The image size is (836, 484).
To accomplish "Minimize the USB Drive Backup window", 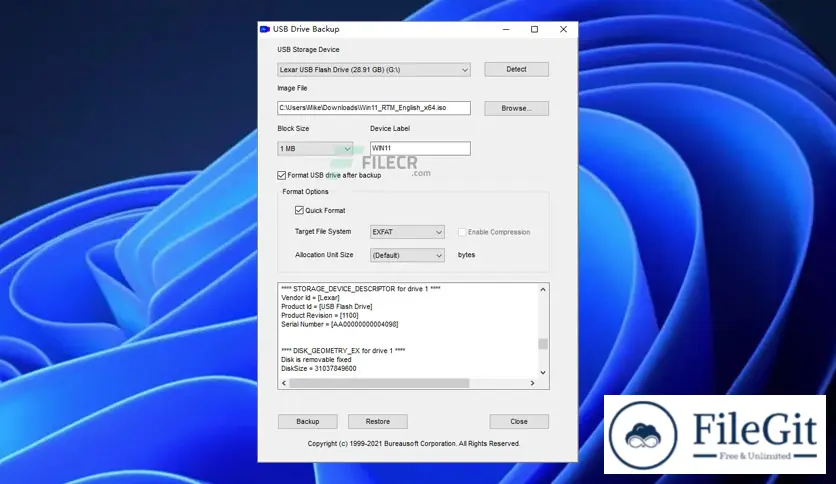I will click(506, 29).
